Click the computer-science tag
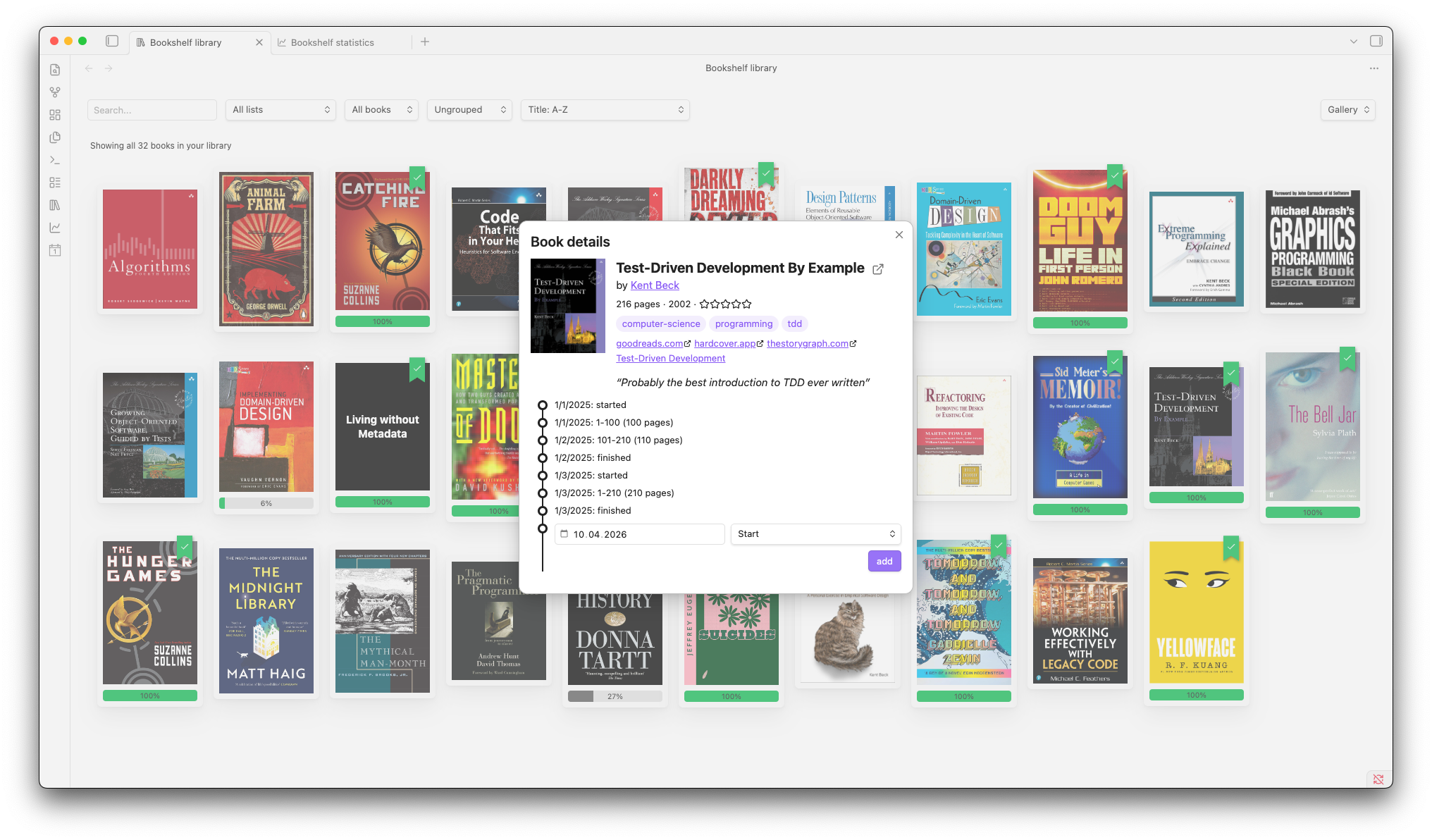The width and height of the screenshot is (1432, 840). coord(661,324)
